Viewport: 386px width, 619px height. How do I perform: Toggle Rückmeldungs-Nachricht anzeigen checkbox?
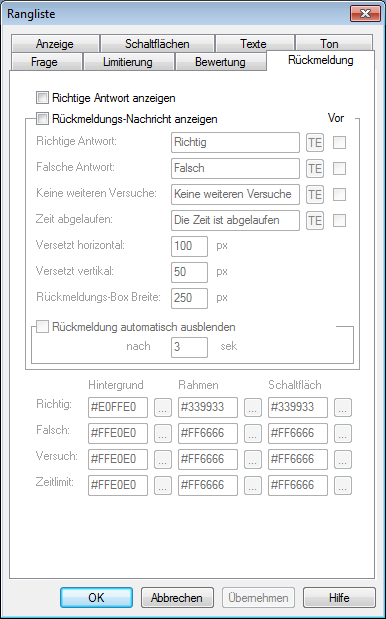click(42, 119)
